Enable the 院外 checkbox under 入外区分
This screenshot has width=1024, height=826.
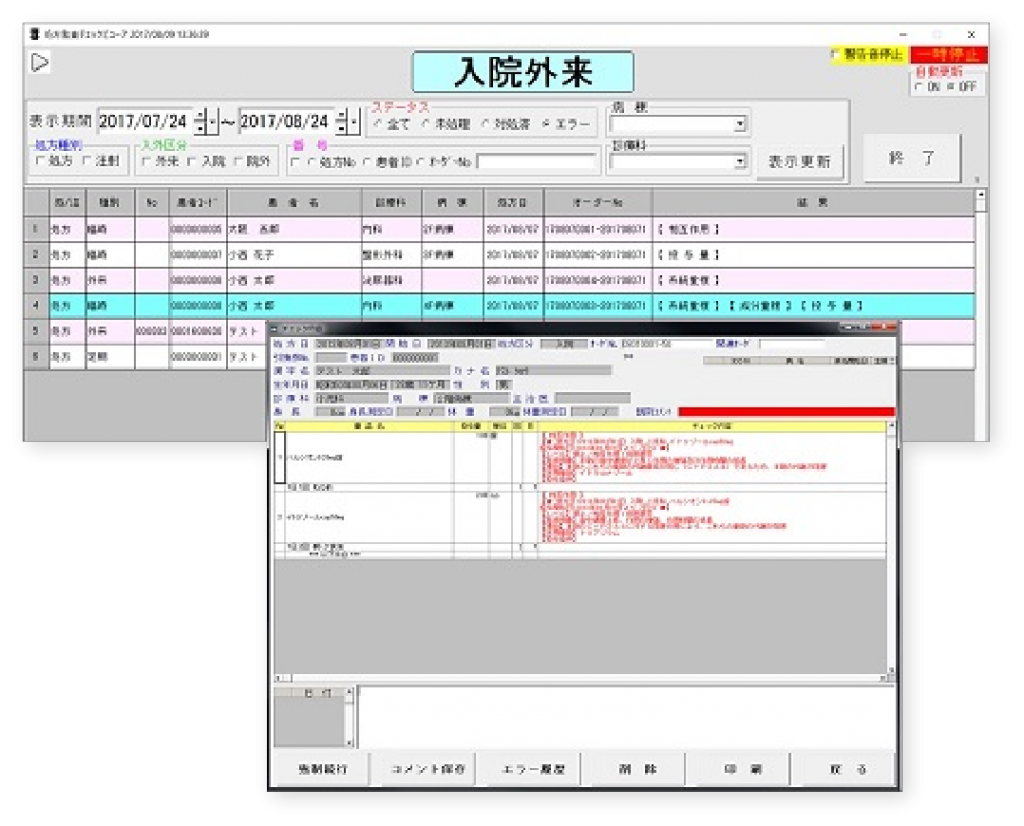[238, 161]
